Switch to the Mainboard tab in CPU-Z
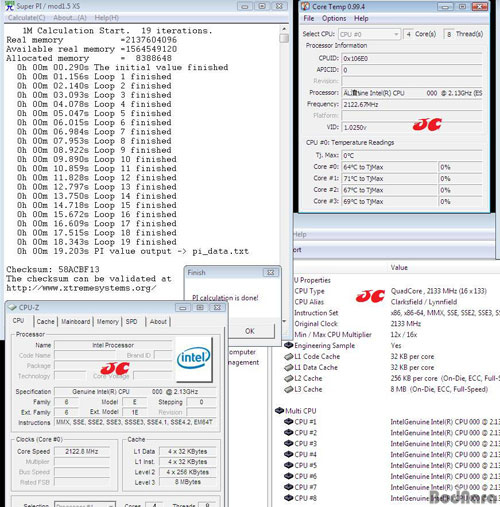 click(76, 322)
